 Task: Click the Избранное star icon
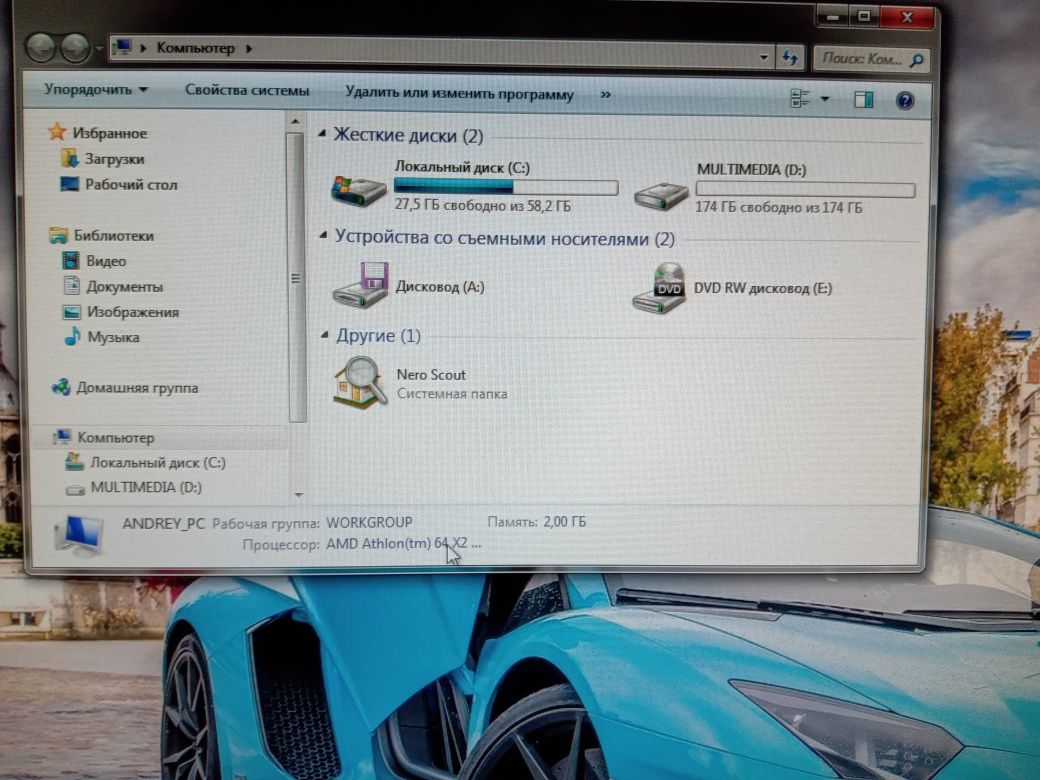pos(57,131)
